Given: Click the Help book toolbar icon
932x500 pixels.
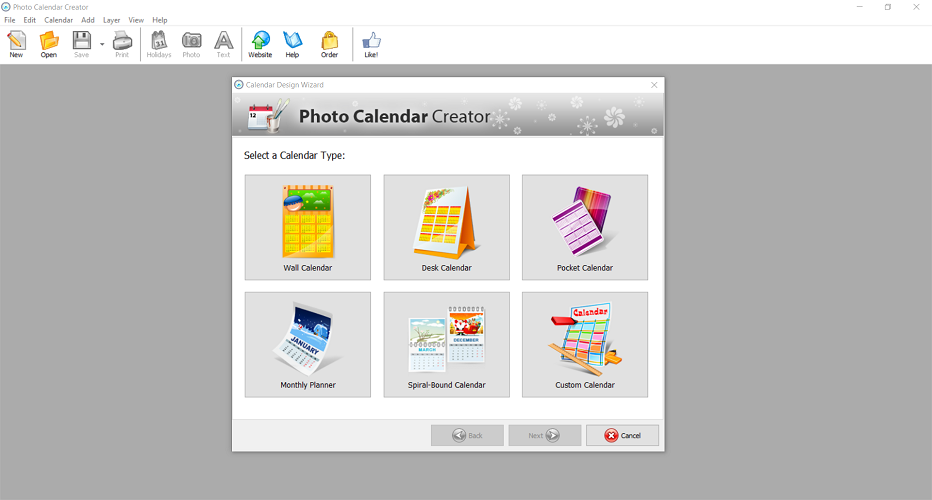Looking at the screenshot, I should [292, 45].
